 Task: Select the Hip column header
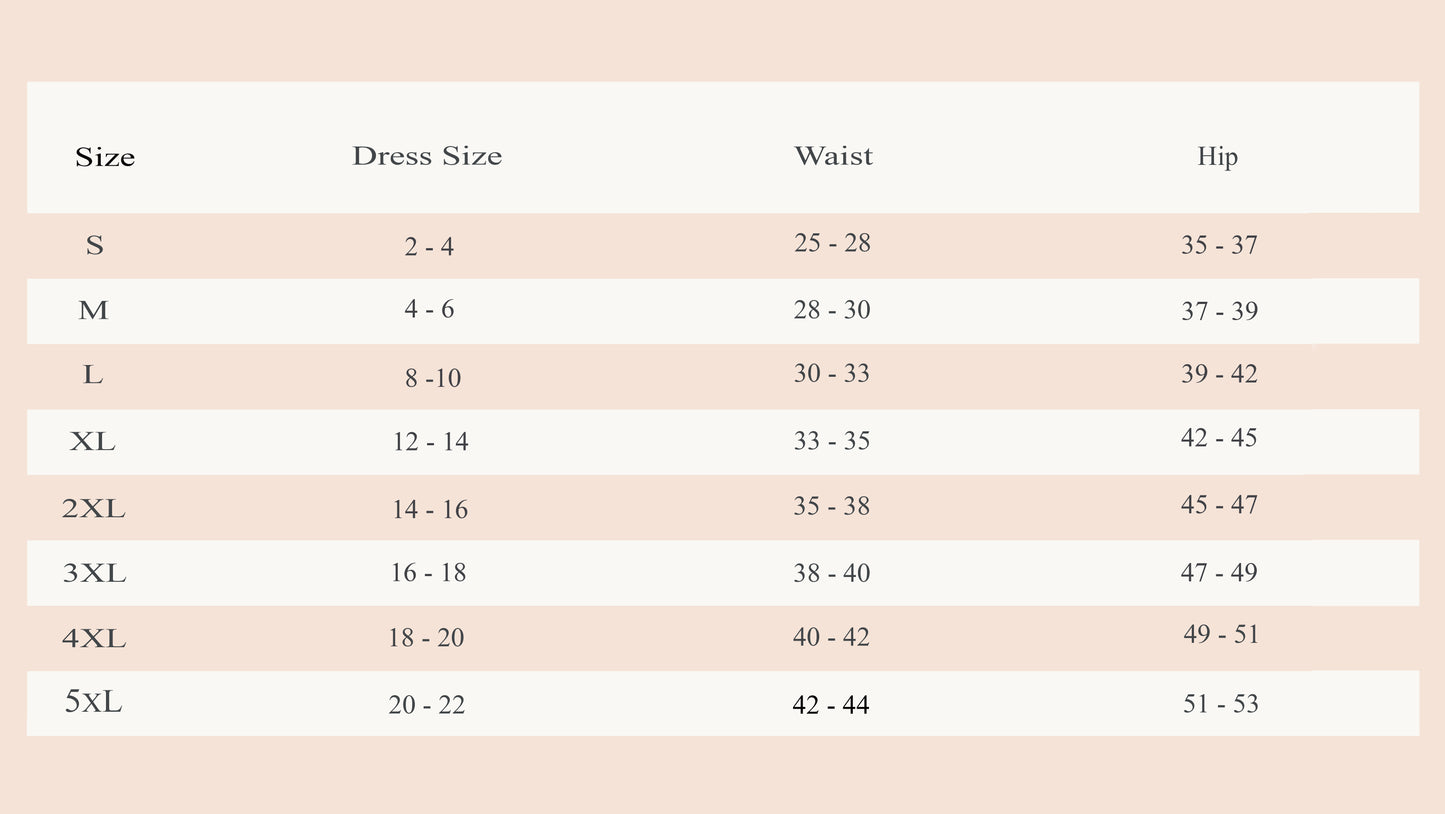pyautogui.click(x=1217, y=156)
